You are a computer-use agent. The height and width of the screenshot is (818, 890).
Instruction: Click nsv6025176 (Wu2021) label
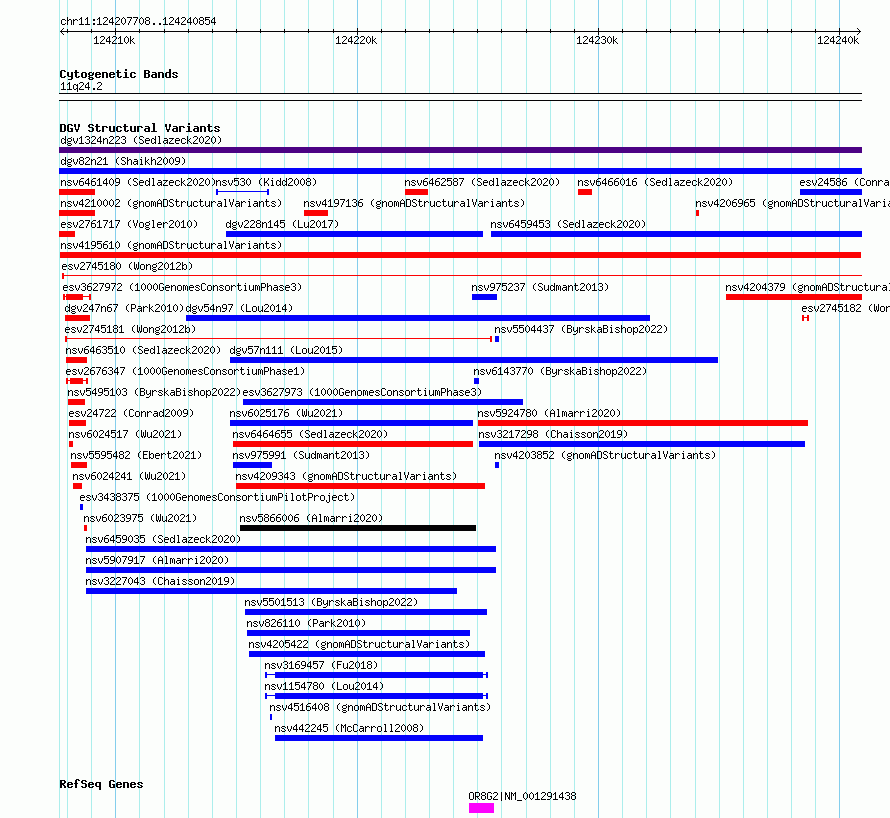click(286, 413)
